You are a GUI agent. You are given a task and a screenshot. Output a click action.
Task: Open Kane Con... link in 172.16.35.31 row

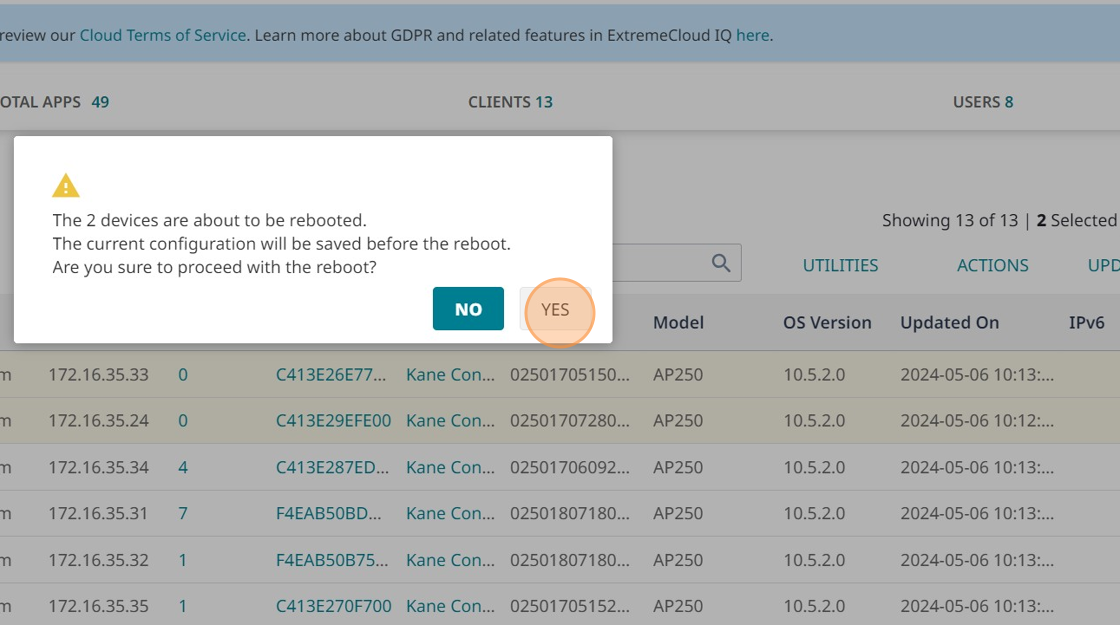(450, 513)
